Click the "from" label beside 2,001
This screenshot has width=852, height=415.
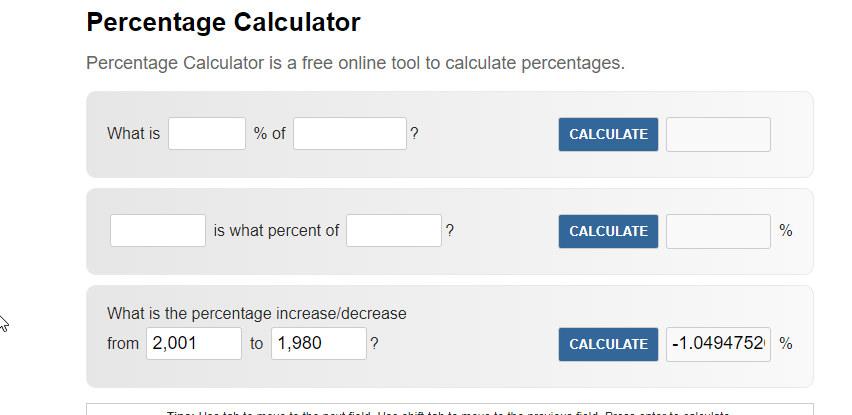123,344
